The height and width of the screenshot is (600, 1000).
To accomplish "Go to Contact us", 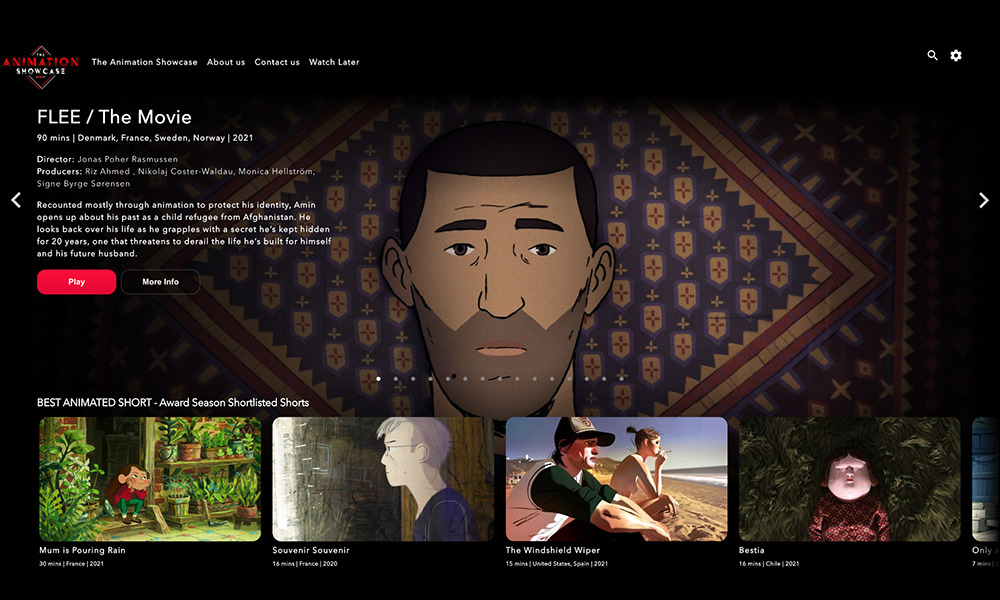I will click(277, 62).
